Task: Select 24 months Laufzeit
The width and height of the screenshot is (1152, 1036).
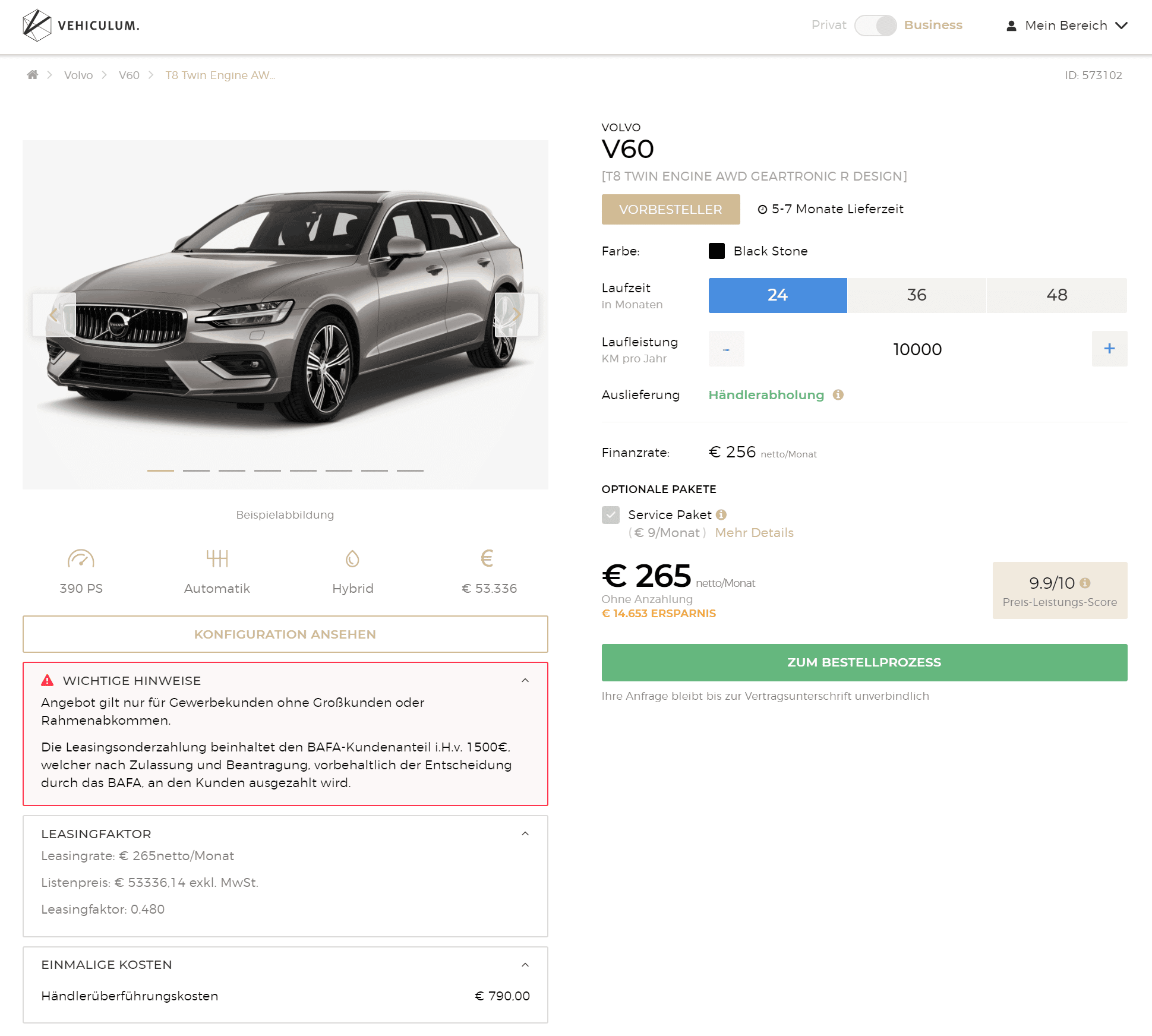Action: coord(778,295)
